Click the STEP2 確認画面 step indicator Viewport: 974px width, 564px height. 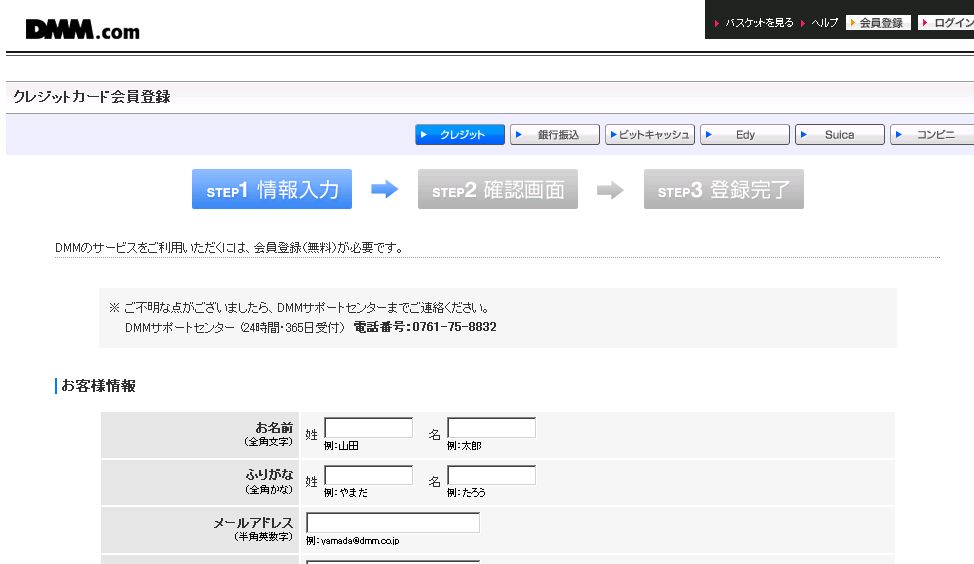(x=498, y=189)
